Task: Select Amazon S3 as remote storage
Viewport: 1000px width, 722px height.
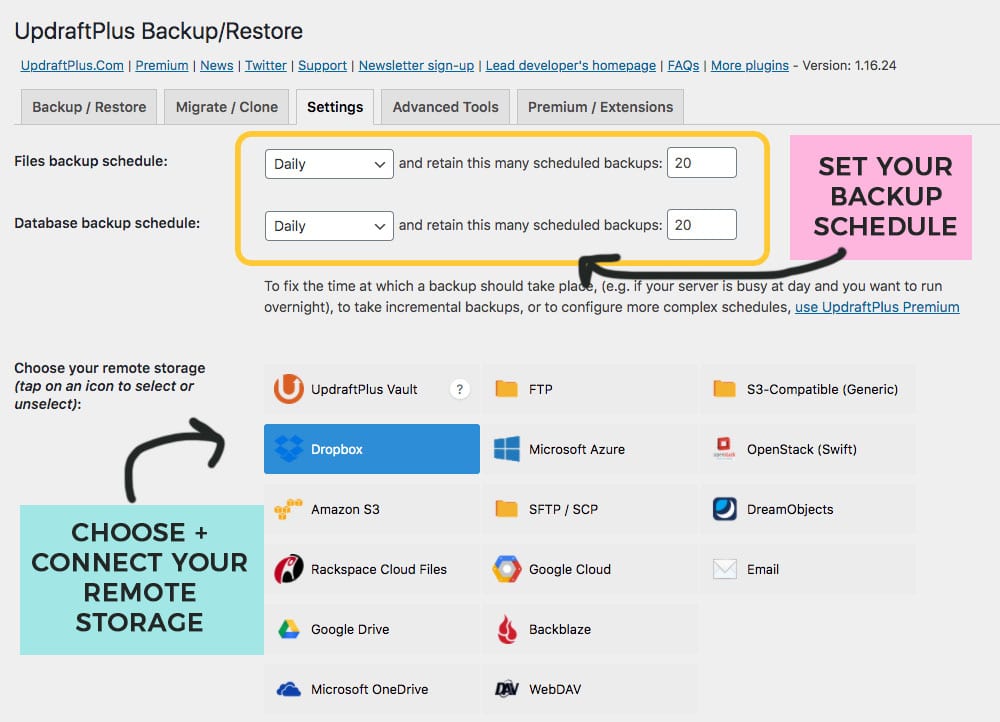Action: [372, 509]
